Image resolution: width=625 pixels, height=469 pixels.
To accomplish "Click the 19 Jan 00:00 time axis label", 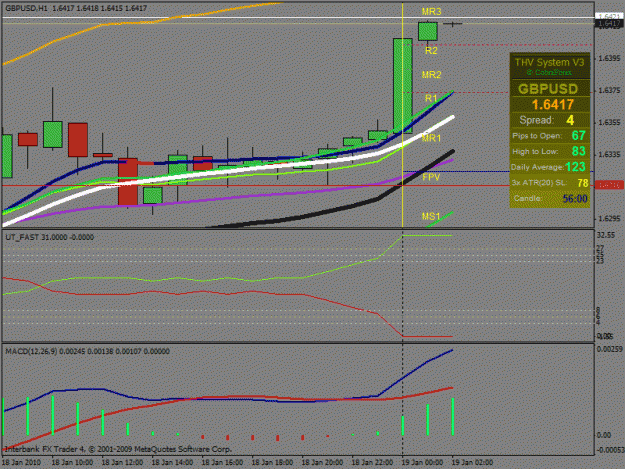I will point(422,463).
